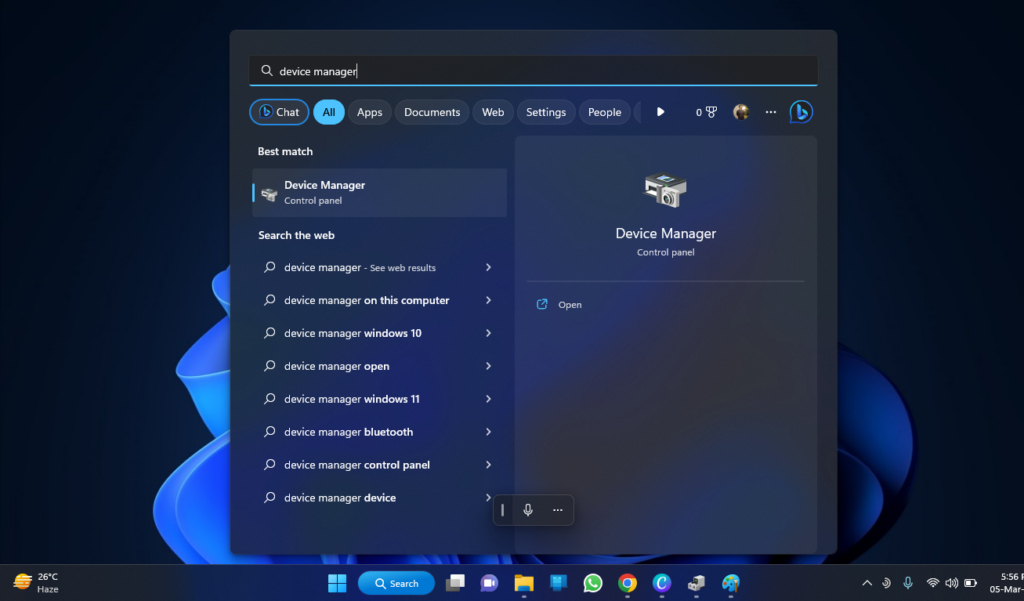Switch to the Apps filter tab

369,112
